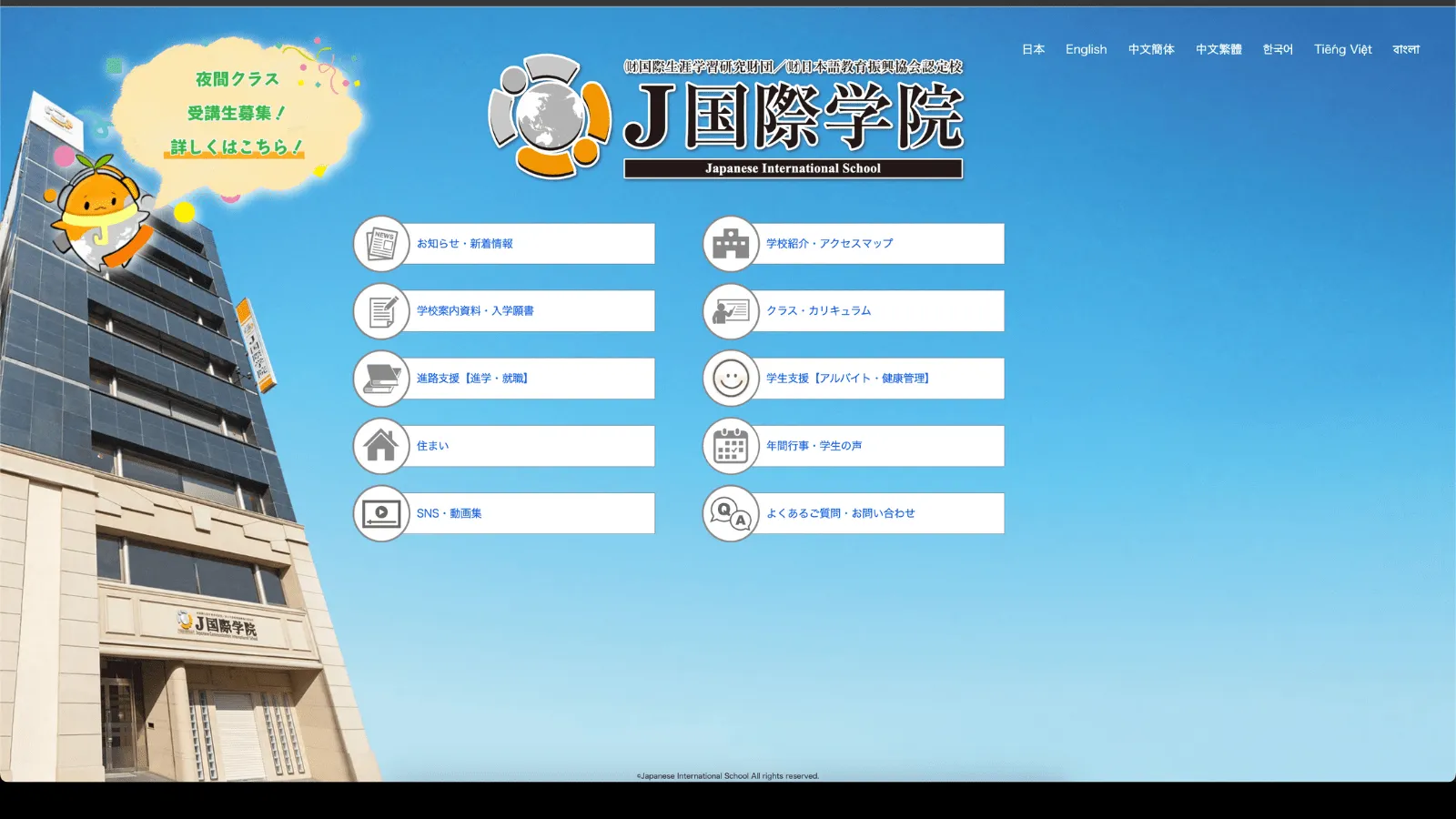Switch site language to English

[x=1085, y=49]
